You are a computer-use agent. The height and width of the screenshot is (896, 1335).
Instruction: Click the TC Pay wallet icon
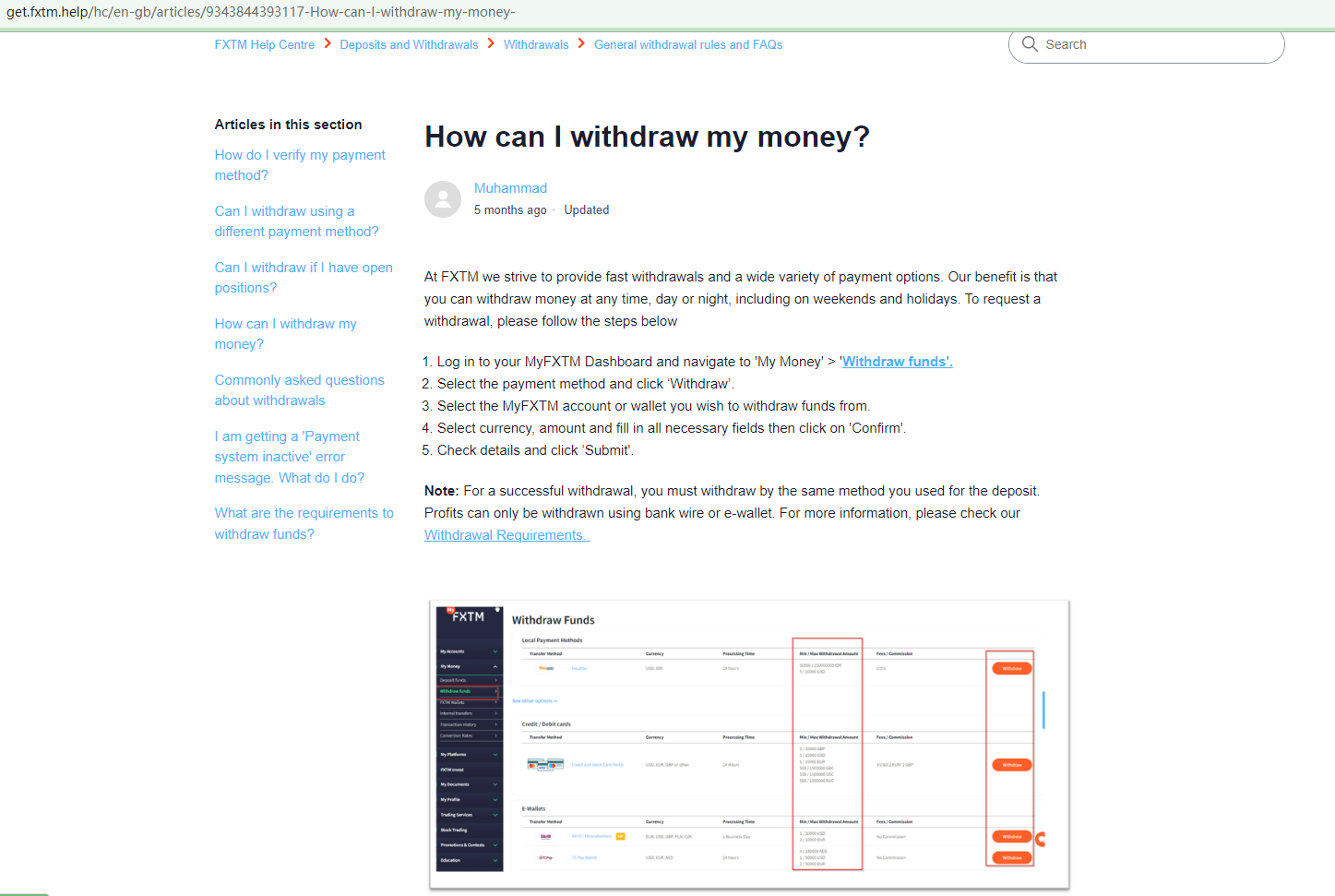[544, 856]
